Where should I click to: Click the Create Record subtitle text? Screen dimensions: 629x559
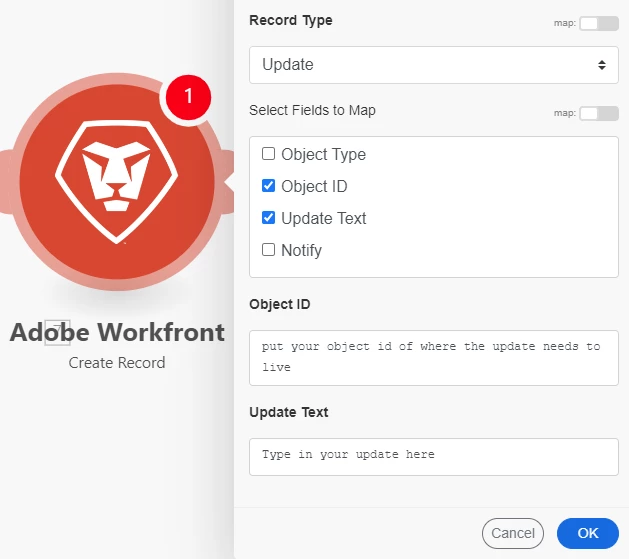tap(117, 363)
